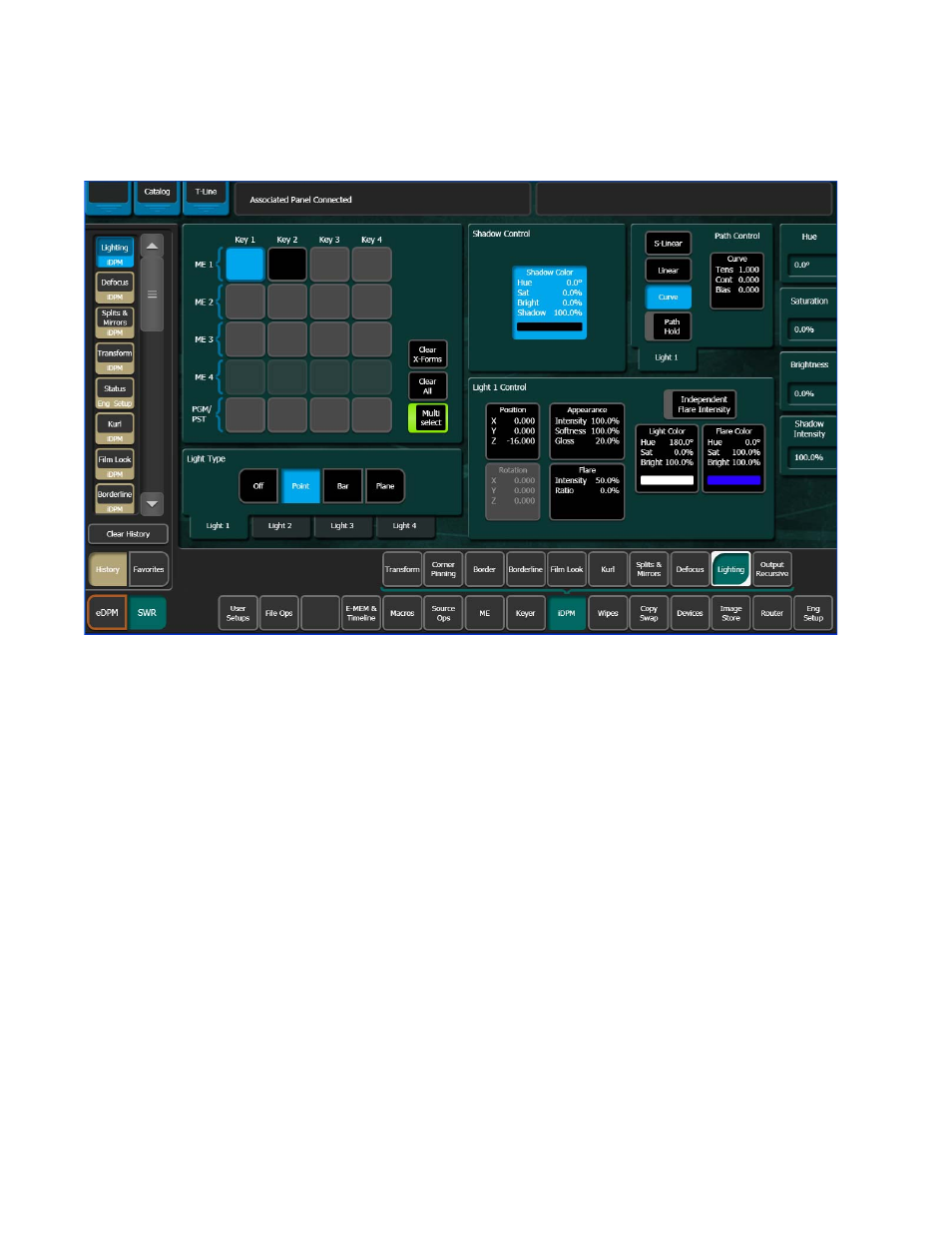Open Kurl iDPM history entry

point(115,429)
